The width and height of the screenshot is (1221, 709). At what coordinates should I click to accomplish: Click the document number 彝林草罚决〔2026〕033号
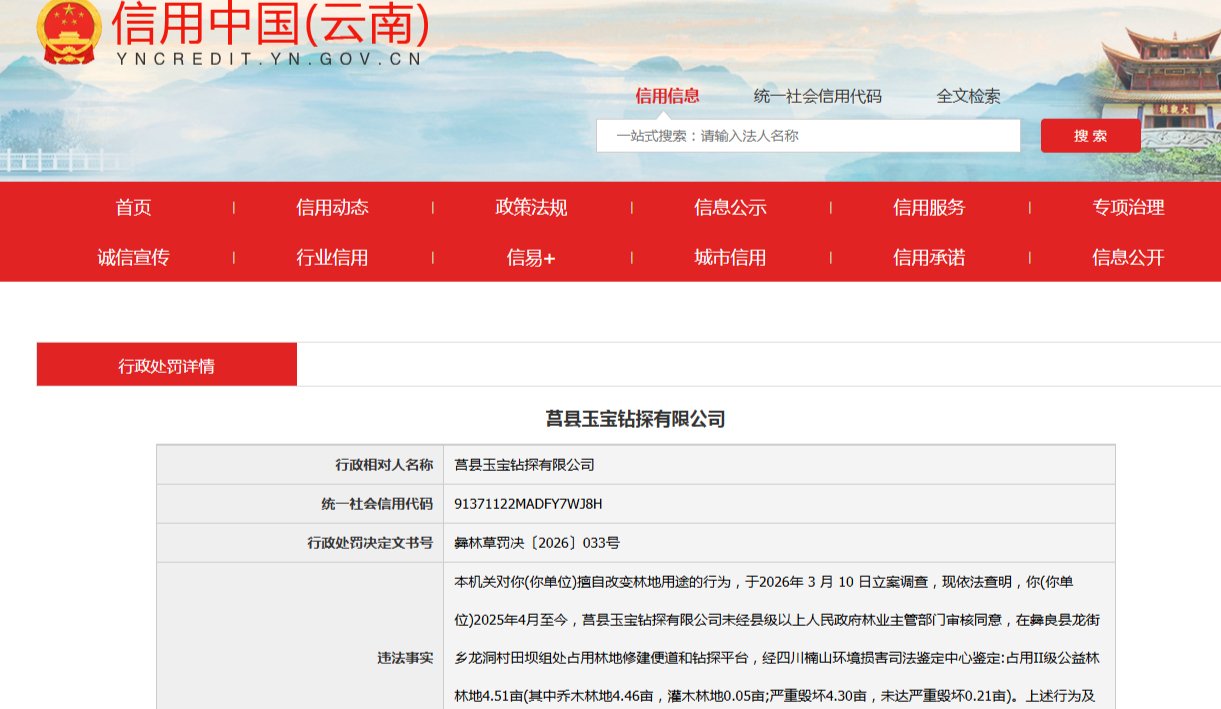click(537, 543)
